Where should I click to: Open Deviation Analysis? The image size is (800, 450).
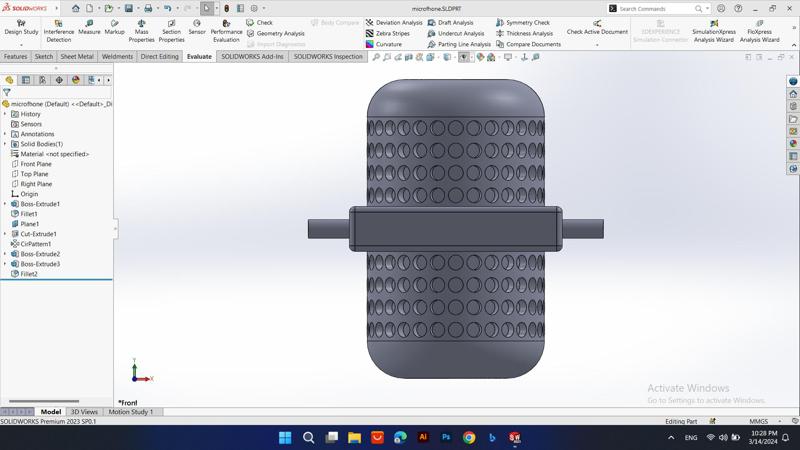point(394,22)
